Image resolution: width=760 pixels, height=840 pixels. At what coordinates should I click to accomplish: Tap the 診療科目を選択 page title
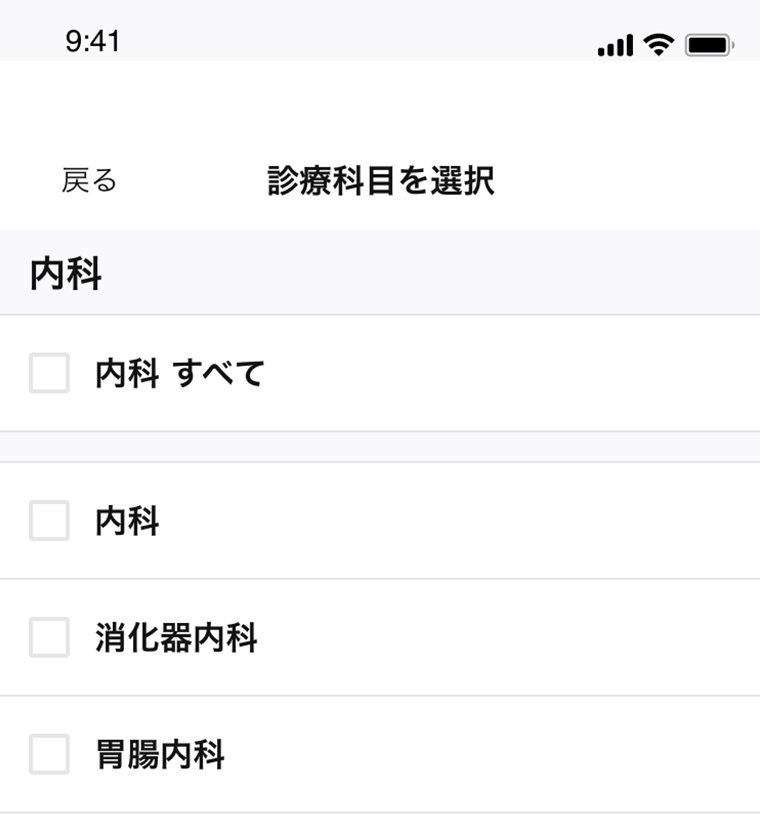pos(381,181)
